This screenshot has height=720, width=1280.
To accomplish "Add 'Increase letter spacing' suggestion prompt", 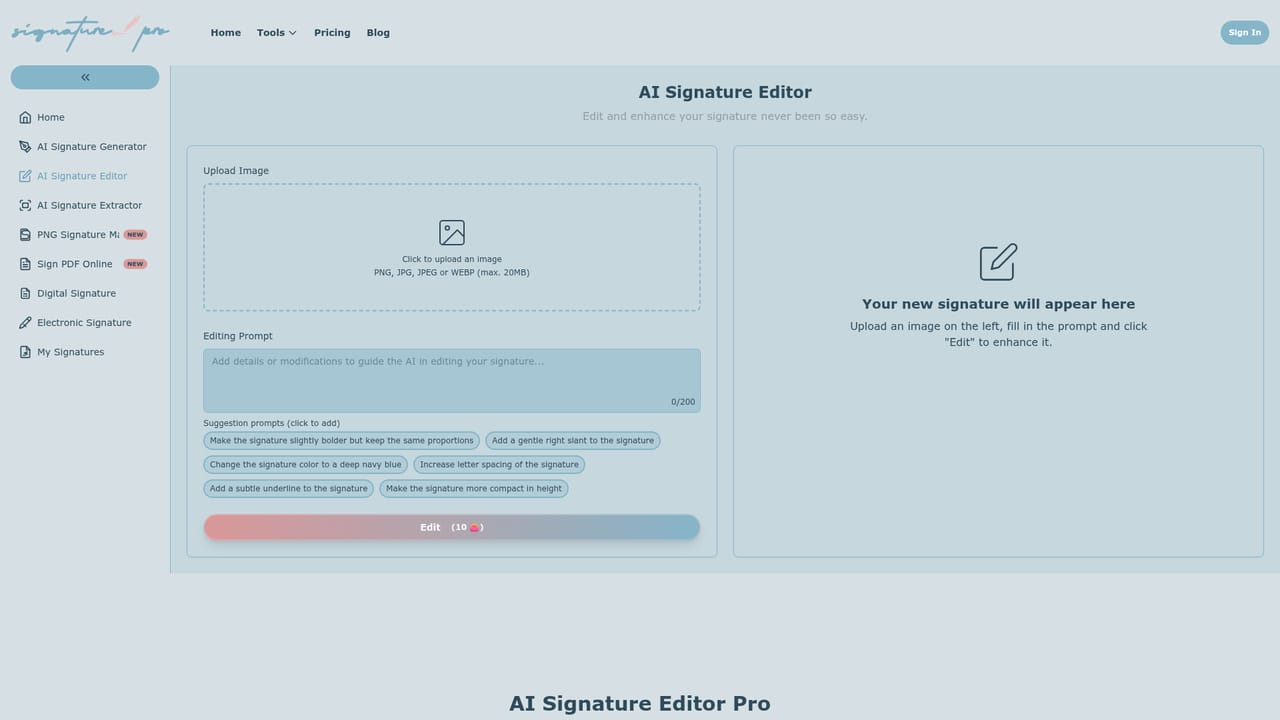I will (499, 464).
